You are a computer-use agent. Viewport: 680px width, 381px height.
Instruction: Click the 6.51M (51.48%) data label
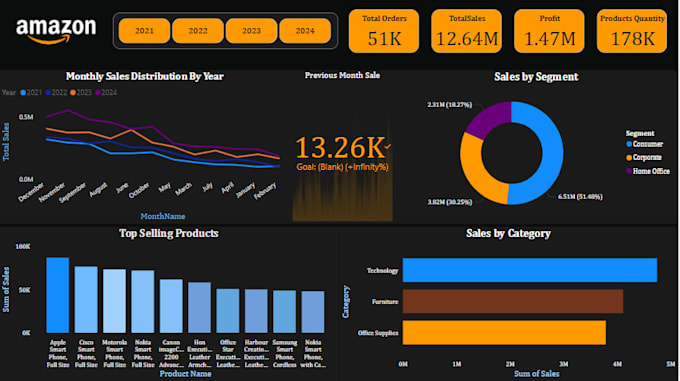pyautogui.click(x=580, y=197)
